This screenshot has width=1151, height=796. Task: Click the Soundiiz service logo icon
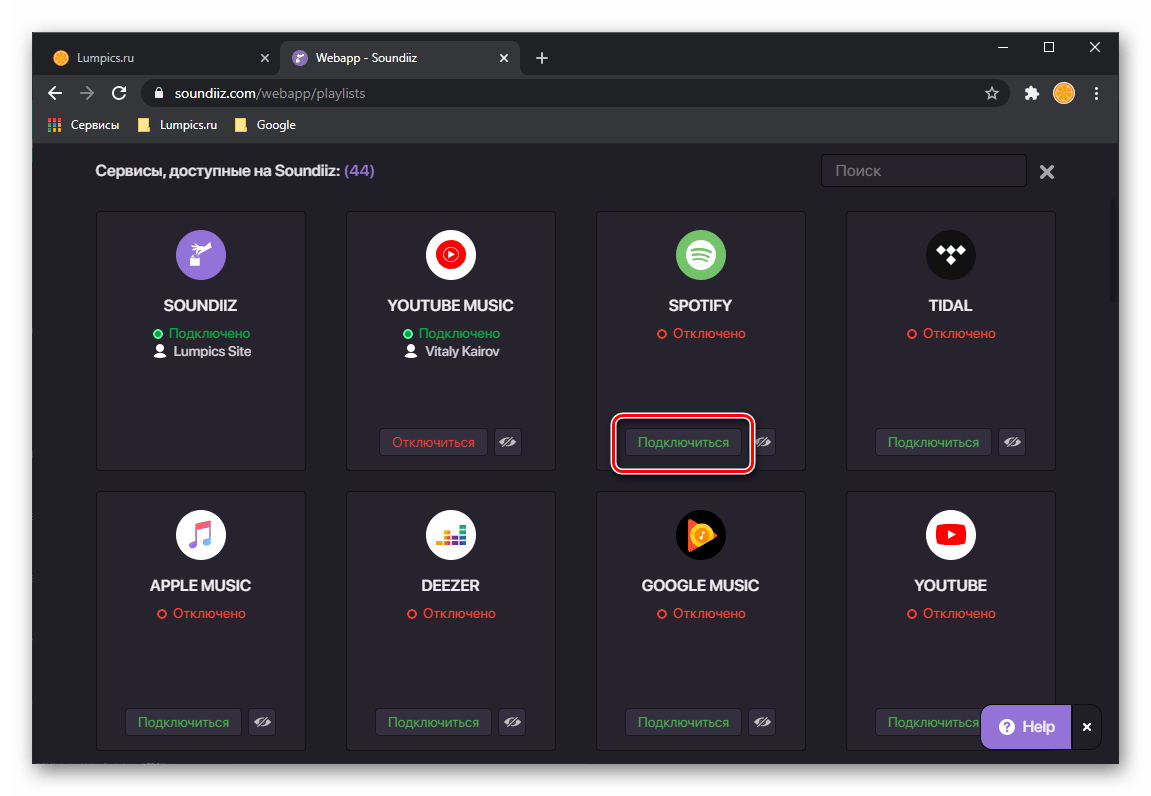200,255
